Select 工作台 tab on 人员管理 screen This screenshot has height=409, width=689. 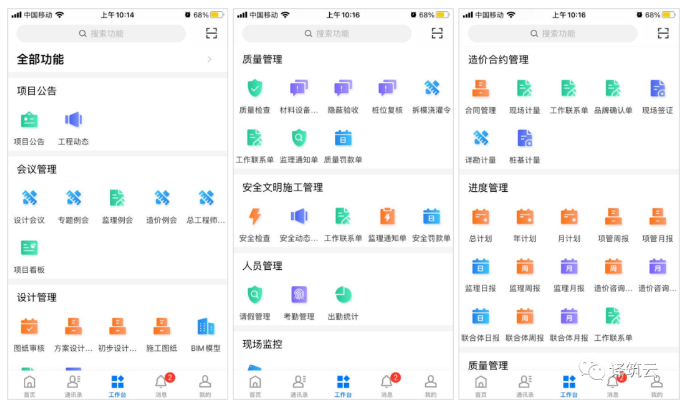343,386
